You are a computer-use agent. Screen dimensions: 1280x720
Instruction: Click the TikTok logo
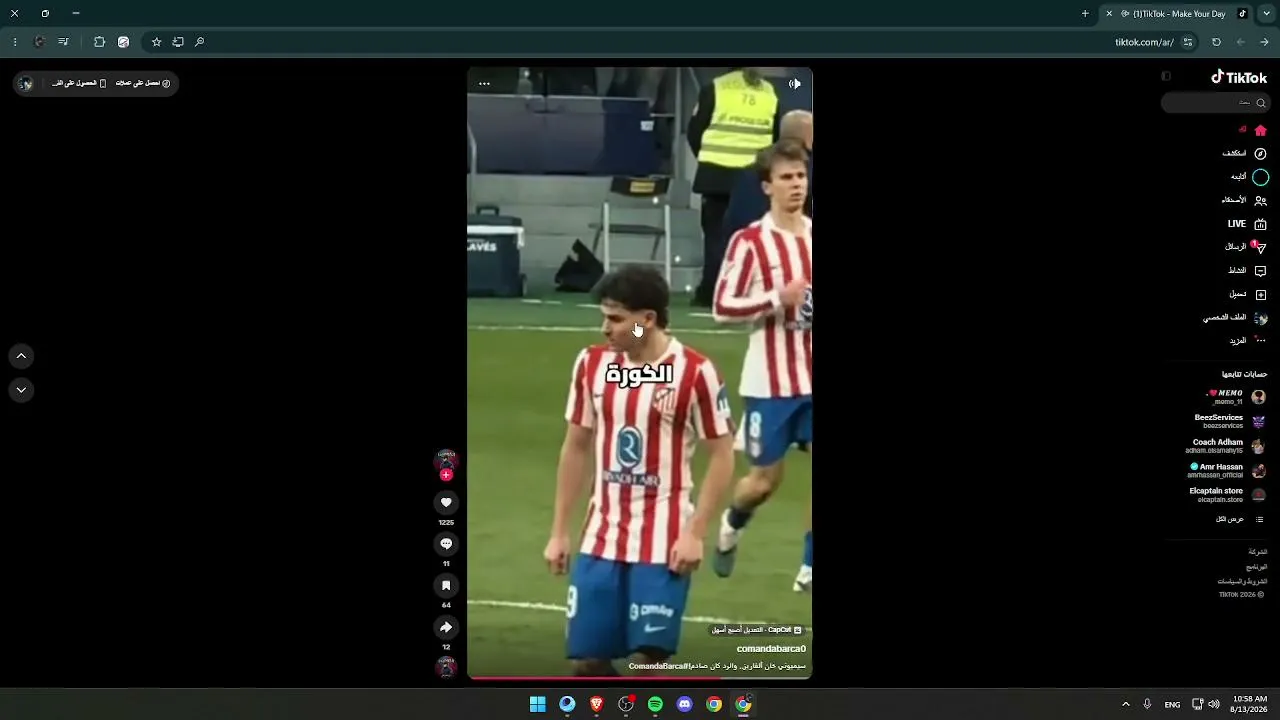point(1239,77)
